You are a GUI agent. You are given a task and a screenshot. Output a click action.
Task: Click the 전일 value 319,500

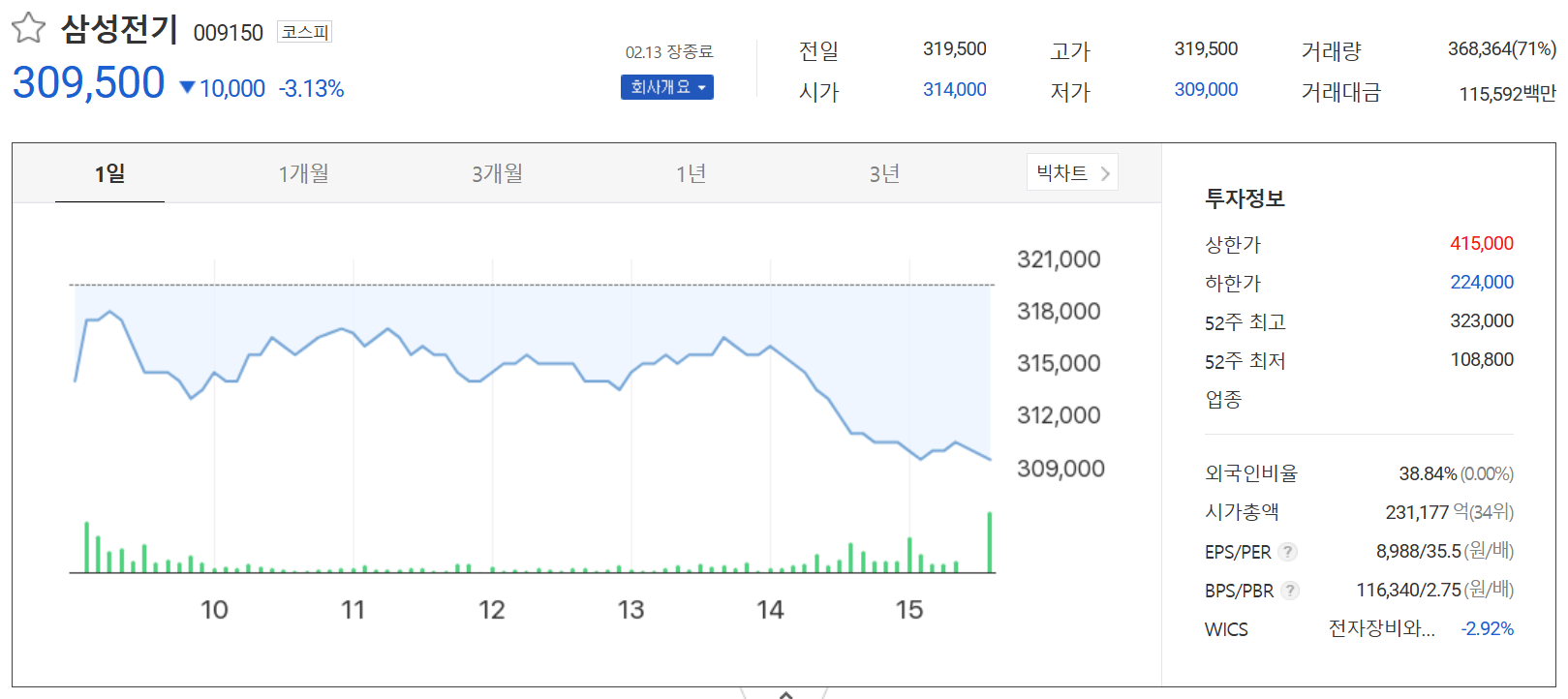point(954,49)
